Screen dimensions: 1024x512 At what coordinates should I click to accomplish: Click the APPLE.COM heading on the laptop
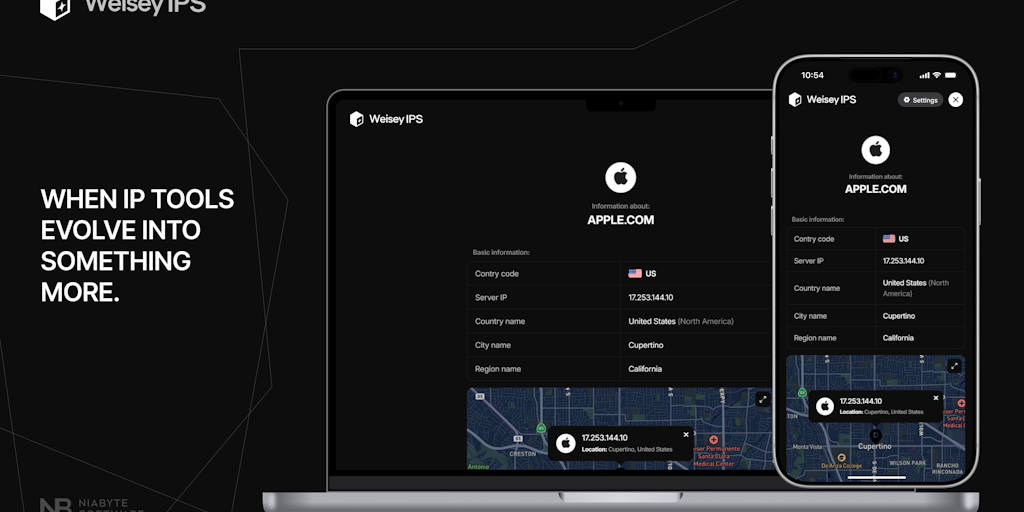coord(620,220)
